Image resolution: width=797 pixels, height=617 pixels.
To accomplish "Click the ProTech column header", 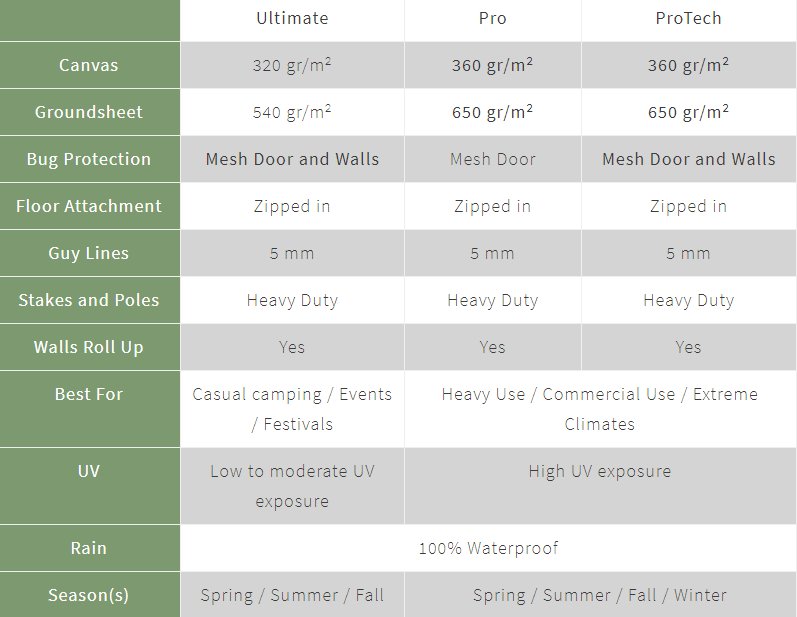I will [688, 18].
